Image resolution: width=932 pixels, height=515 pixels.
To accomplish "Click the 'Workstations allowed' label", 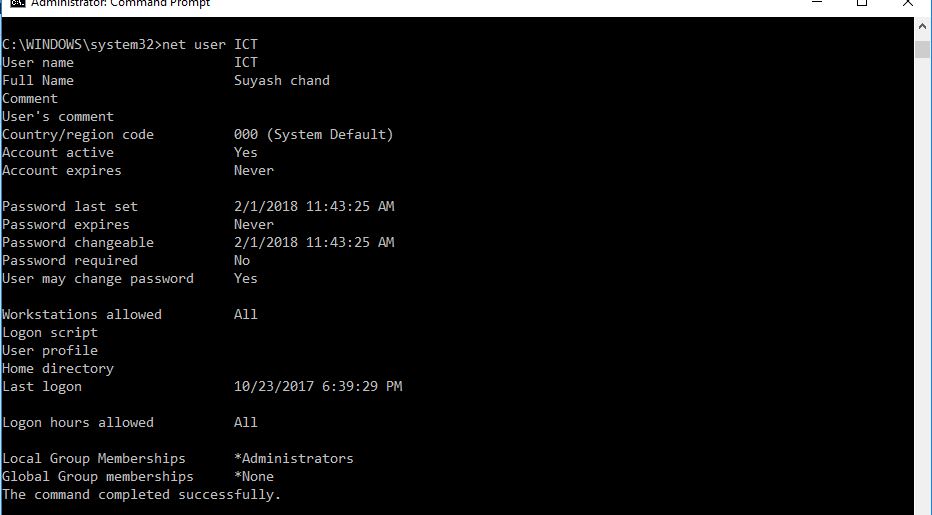I will pyautogui.click(x=82, y=315).
